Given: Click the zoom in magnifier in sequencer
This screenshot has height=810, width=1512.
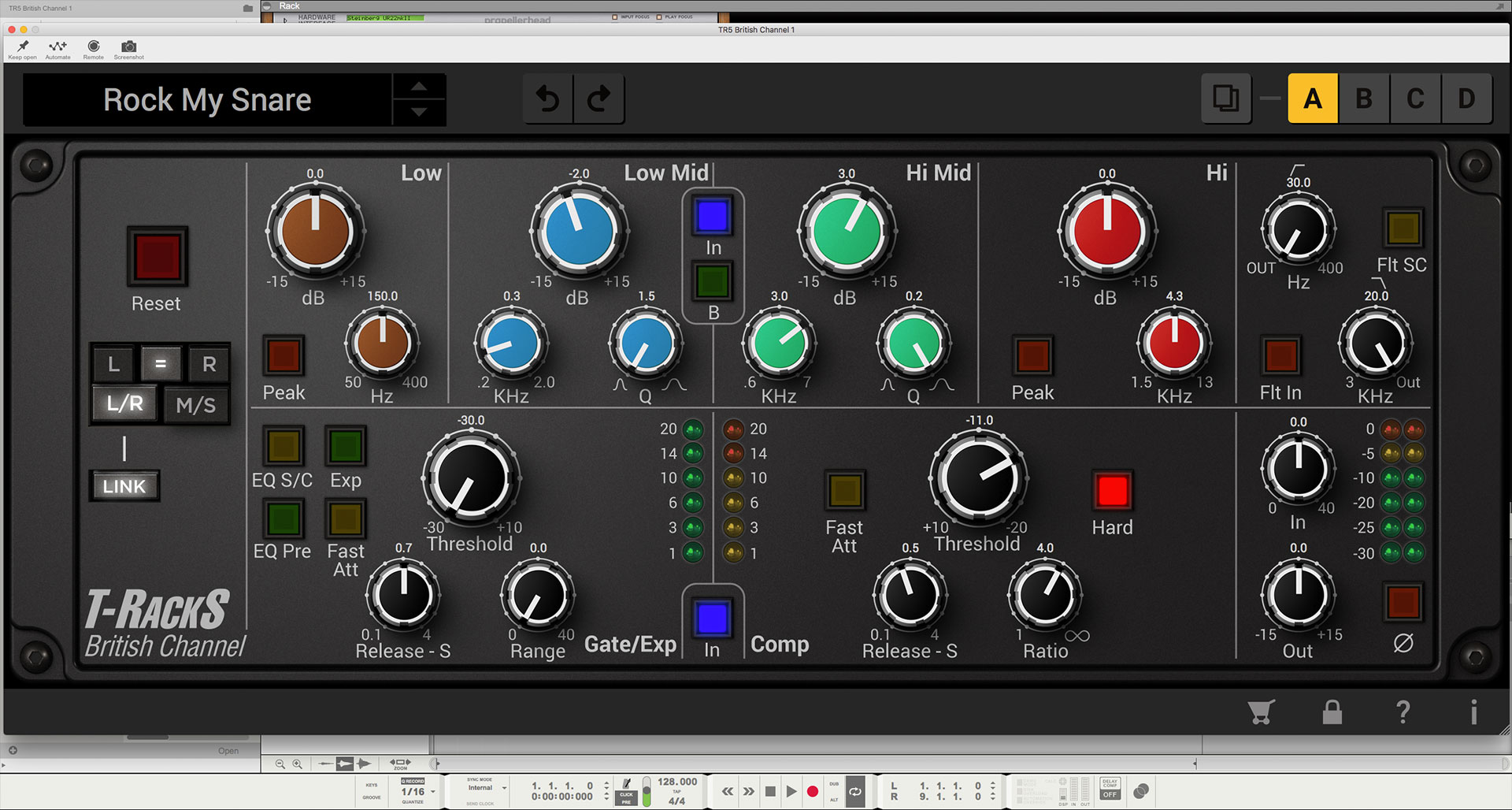Looking at the screenshot, I should [298, 764].
